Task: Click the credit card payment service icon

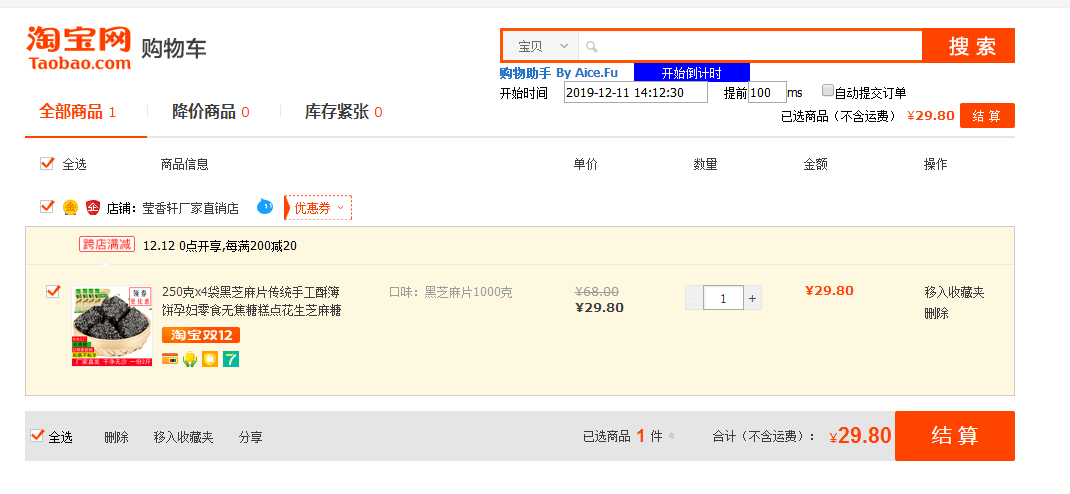Action: (x=169, y=359)
